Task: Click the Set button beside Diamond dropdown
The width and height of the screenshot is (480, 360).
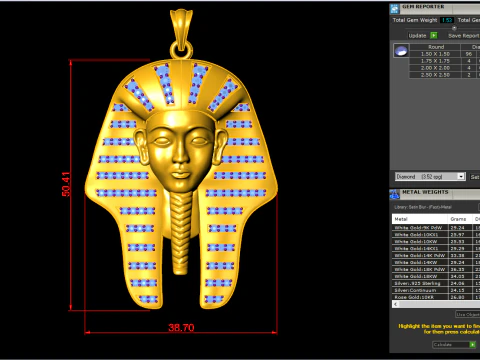Action: (x=475, y=177)
